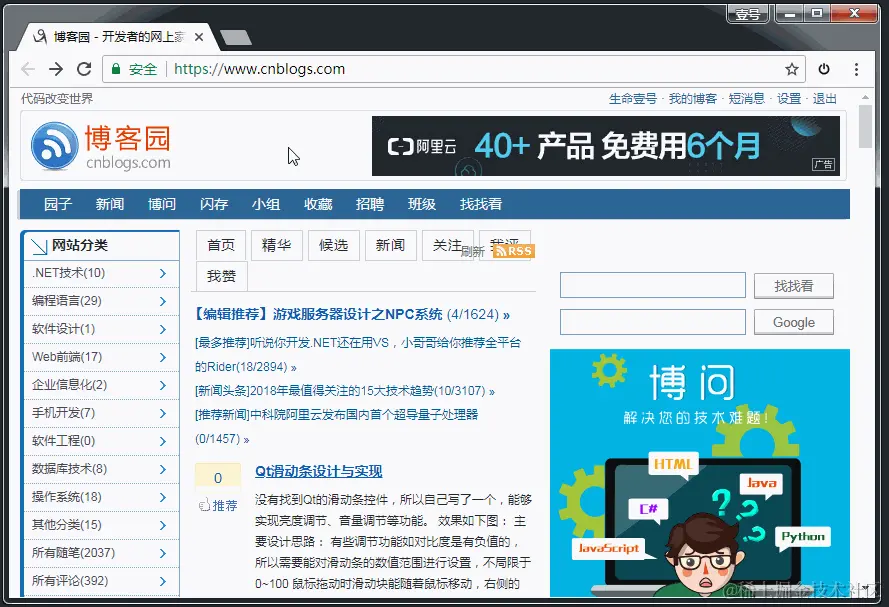This screenshot has width=889, height=607.
Task: Expand 软件设计(1) category arrow
Action: pos(163,329)
